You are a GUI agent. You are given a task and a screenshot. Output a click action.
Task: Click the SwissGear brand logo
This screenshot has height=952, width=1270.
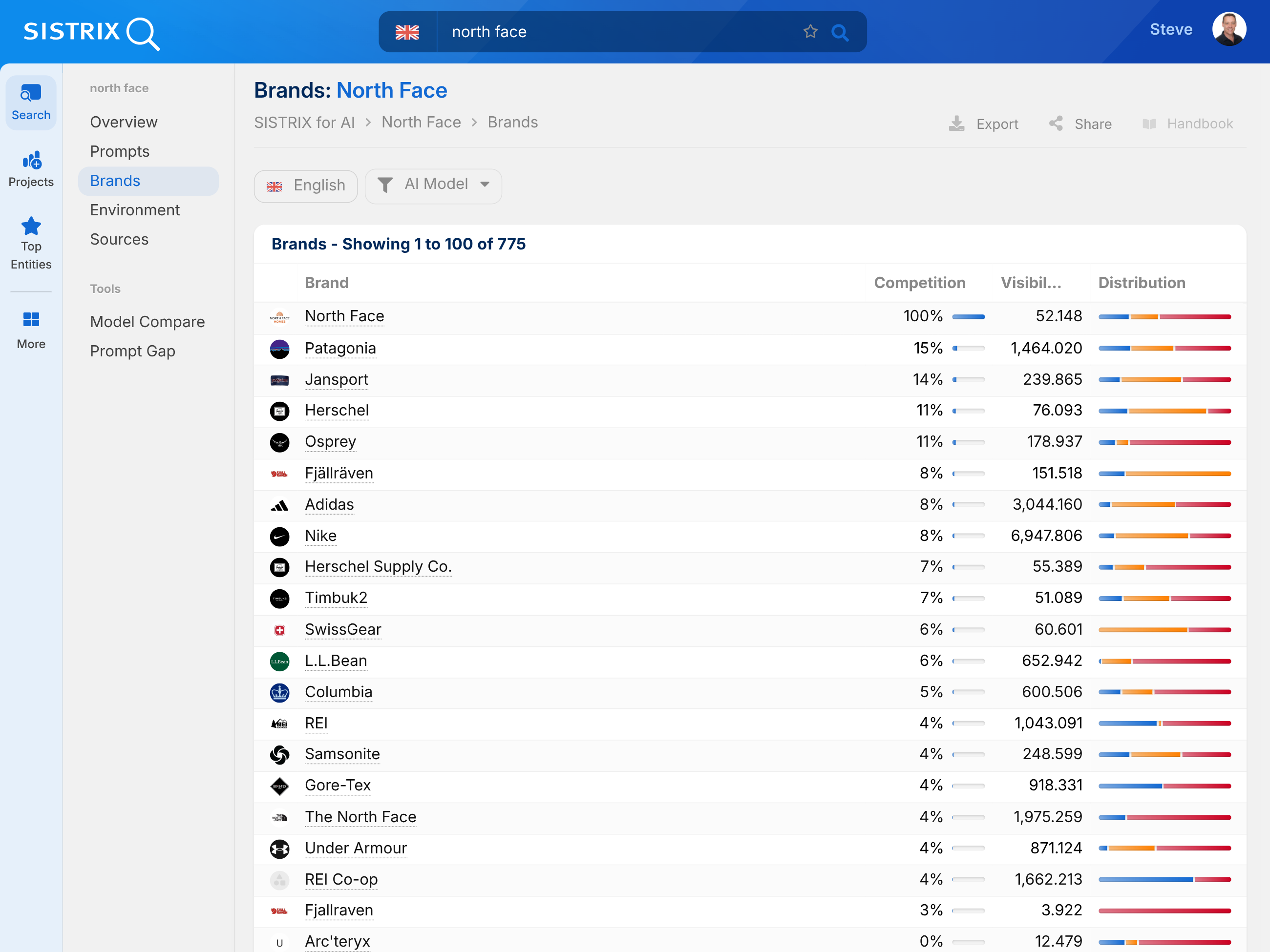(x=279, y=630)
